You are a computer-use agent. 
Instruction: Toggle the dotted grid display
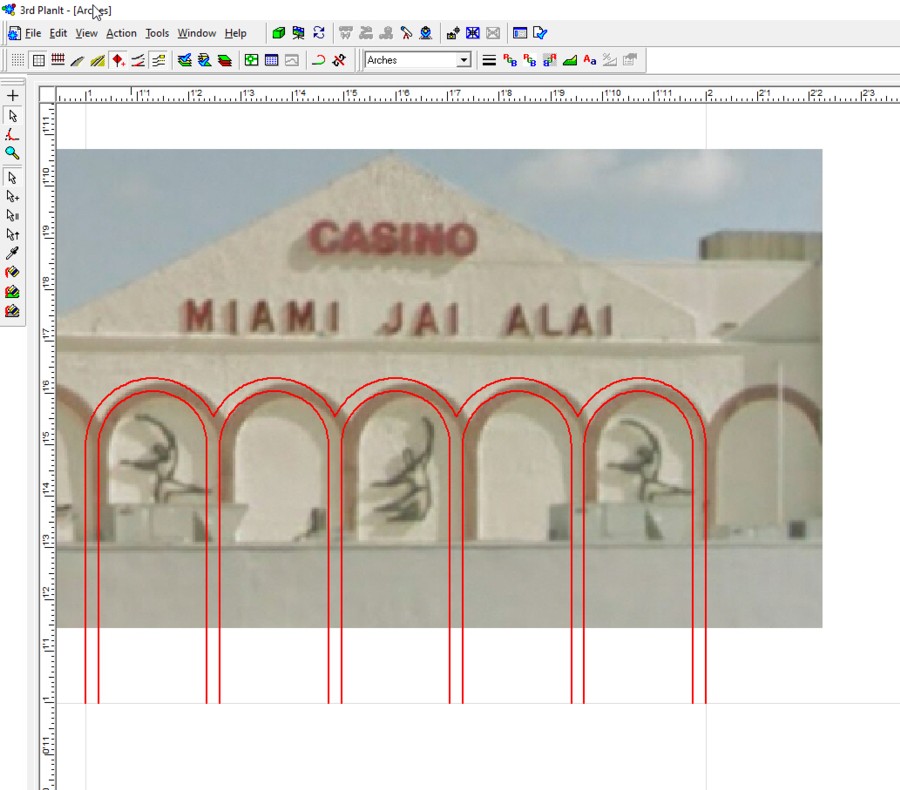click(x=18, y=60)
